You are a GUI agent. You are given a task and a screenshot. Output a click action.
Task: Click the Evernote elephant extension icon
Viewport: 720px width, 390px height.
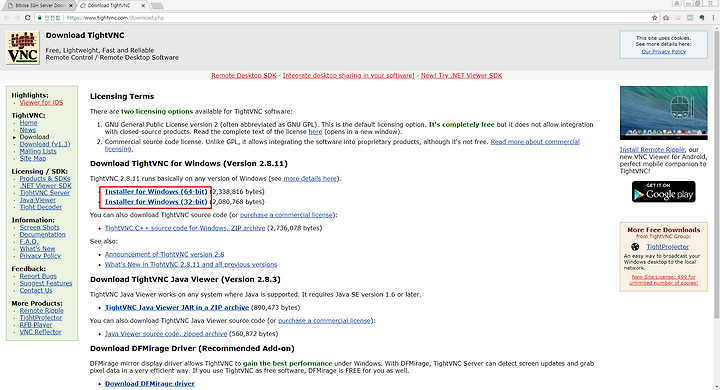tap(702, 17)
